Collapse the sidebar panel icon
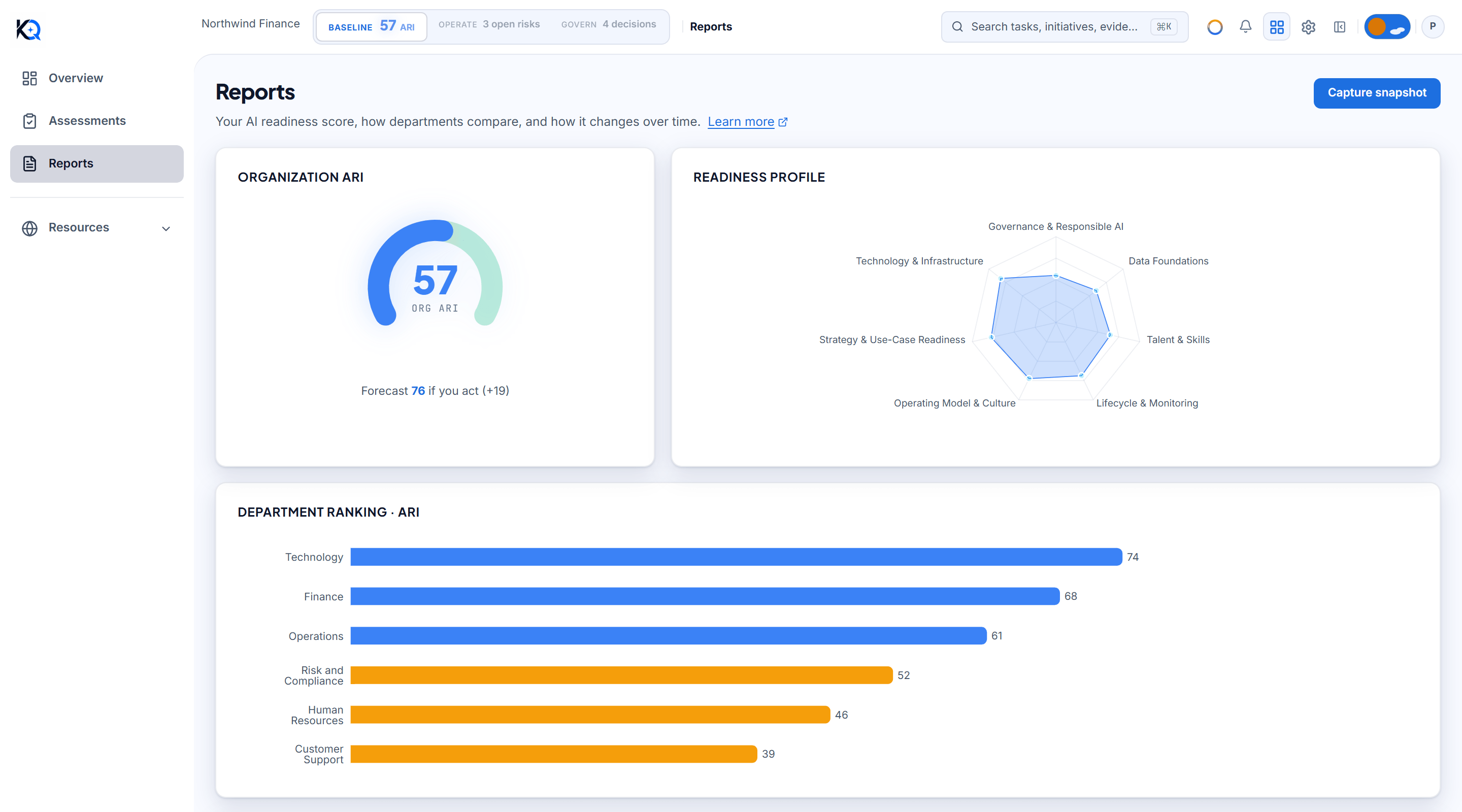This screenshot has width=1462, height=812. pos(1340,27)
